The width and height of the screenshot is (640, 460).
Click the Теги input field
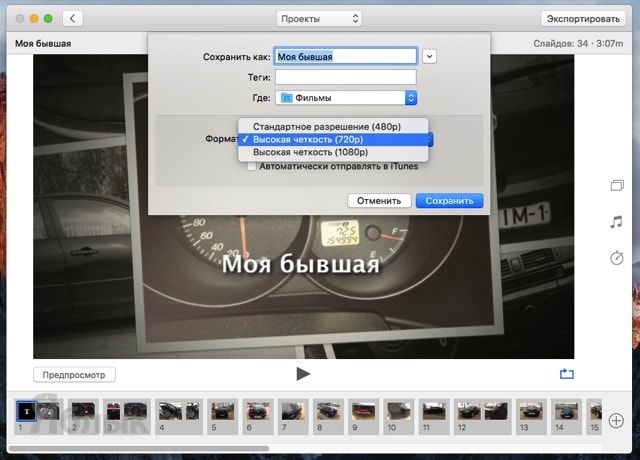click(346, 77)
